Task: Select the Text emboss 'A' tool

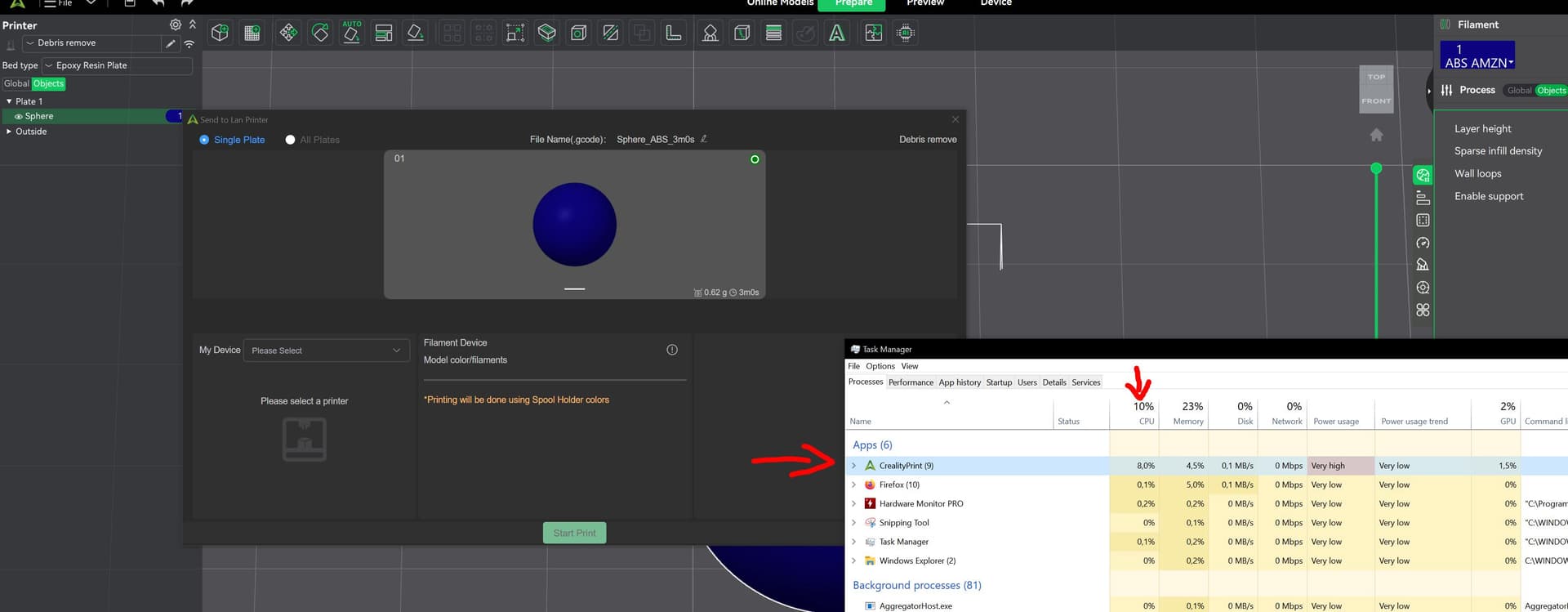Action: click(x=837, y=33)
